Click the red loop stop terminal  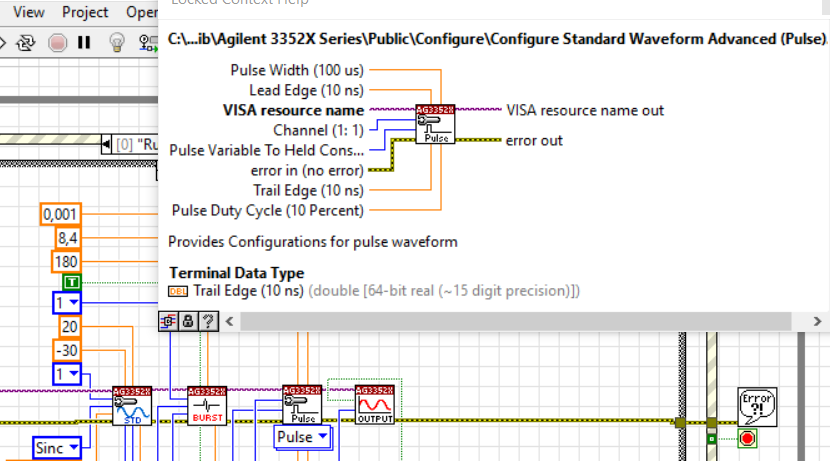(747, 439)
